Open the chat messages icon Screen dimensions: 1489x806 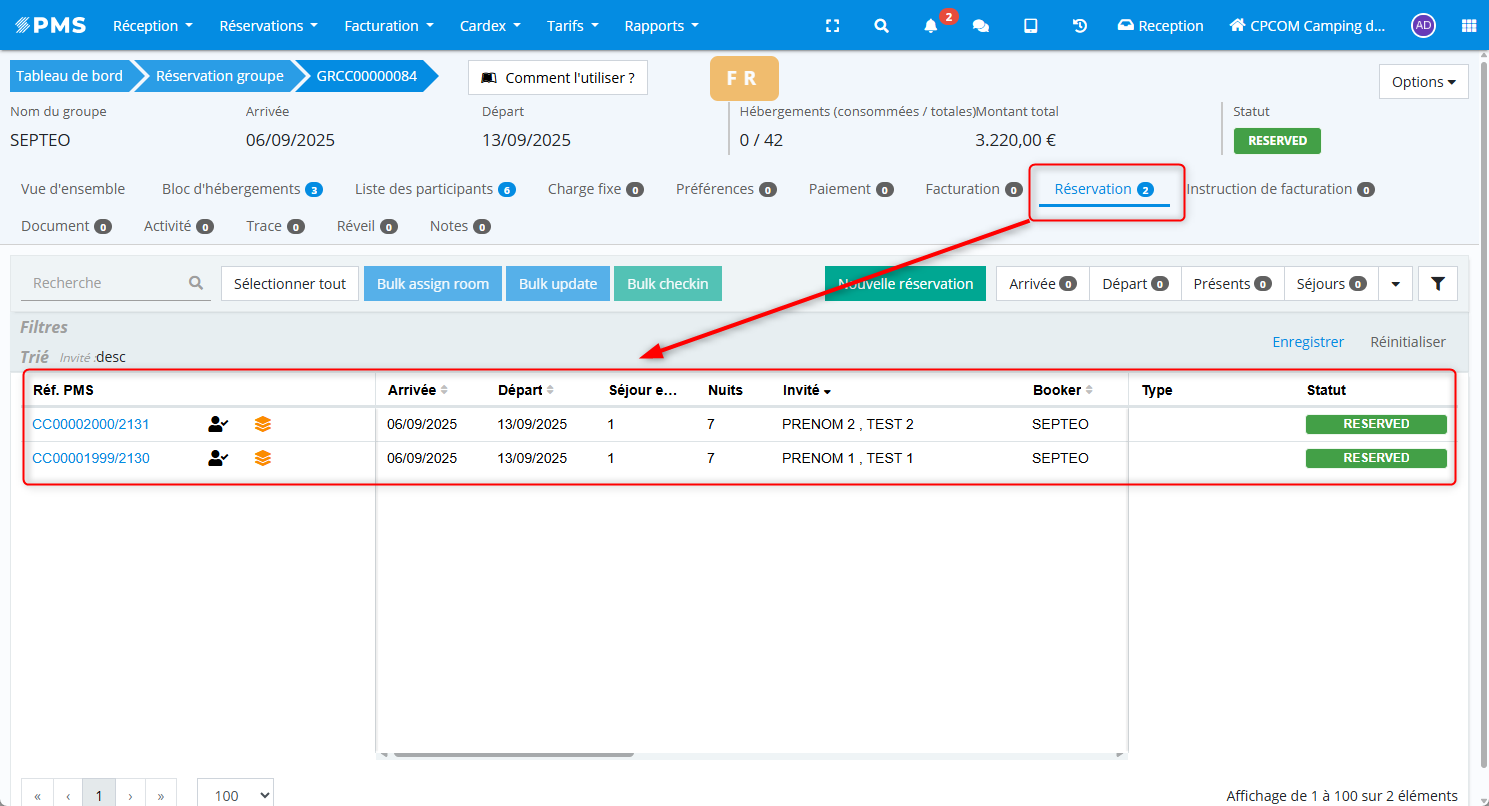click(981, 26)
